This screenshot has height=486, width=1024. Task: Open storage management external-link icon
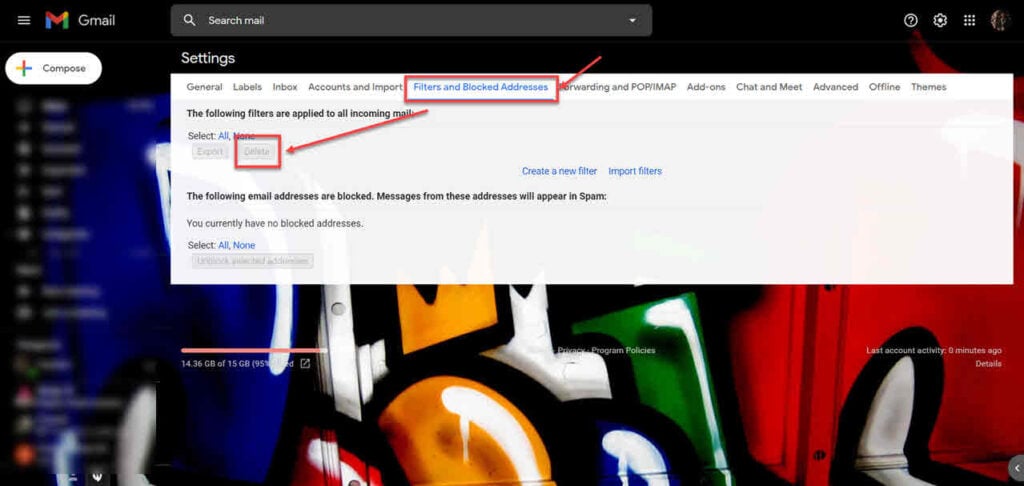tap(305, 364)
